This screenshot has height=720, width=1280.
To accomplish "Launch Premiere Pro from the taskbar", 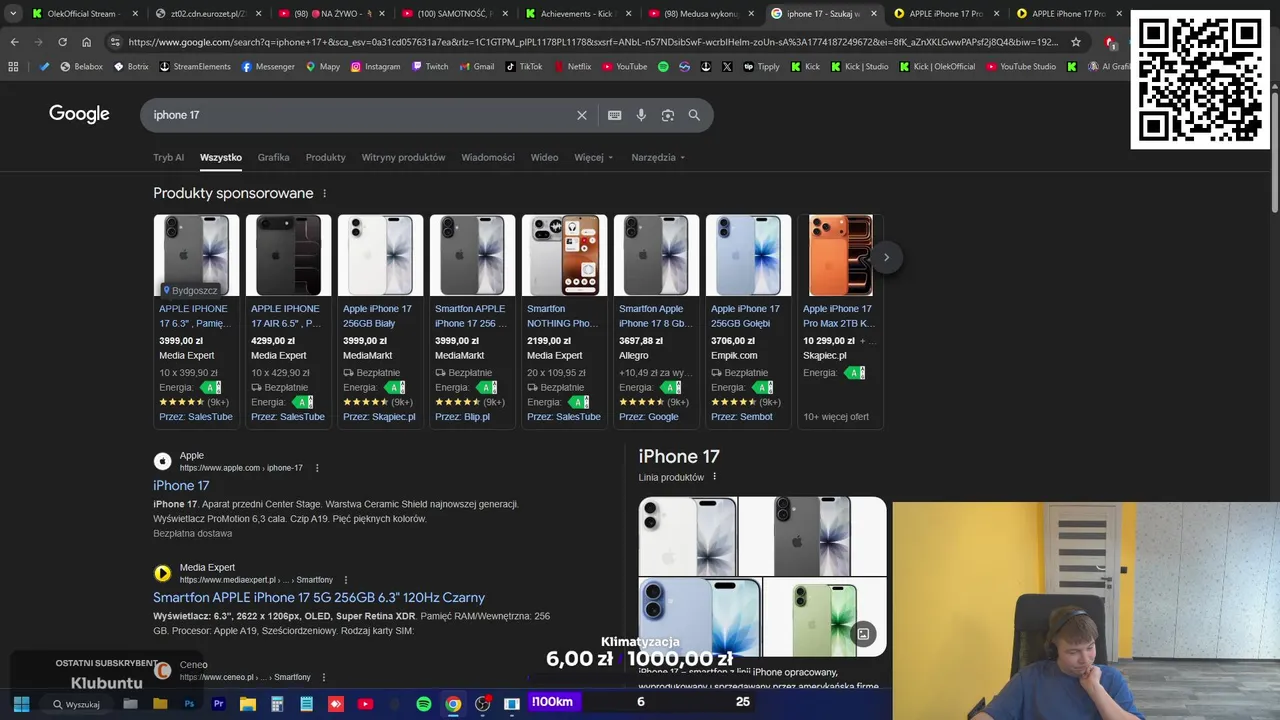I will (218, 704).
